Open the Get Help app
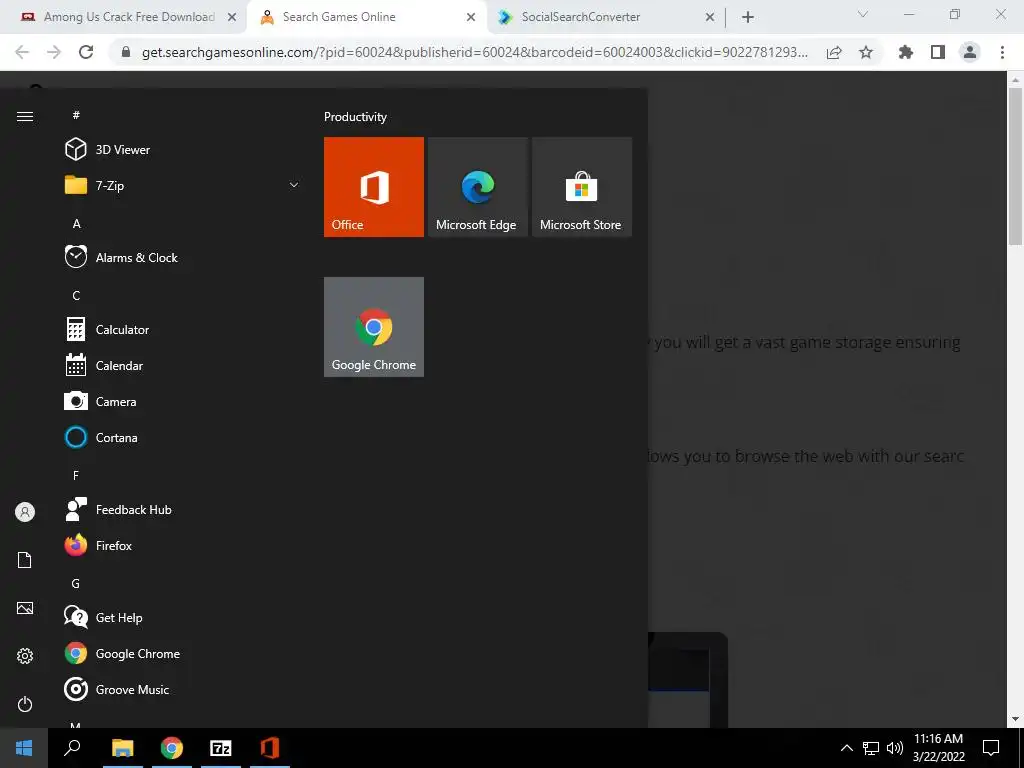Image resolution: width=1024 pixels, height=768 pixels. [183, 618]
